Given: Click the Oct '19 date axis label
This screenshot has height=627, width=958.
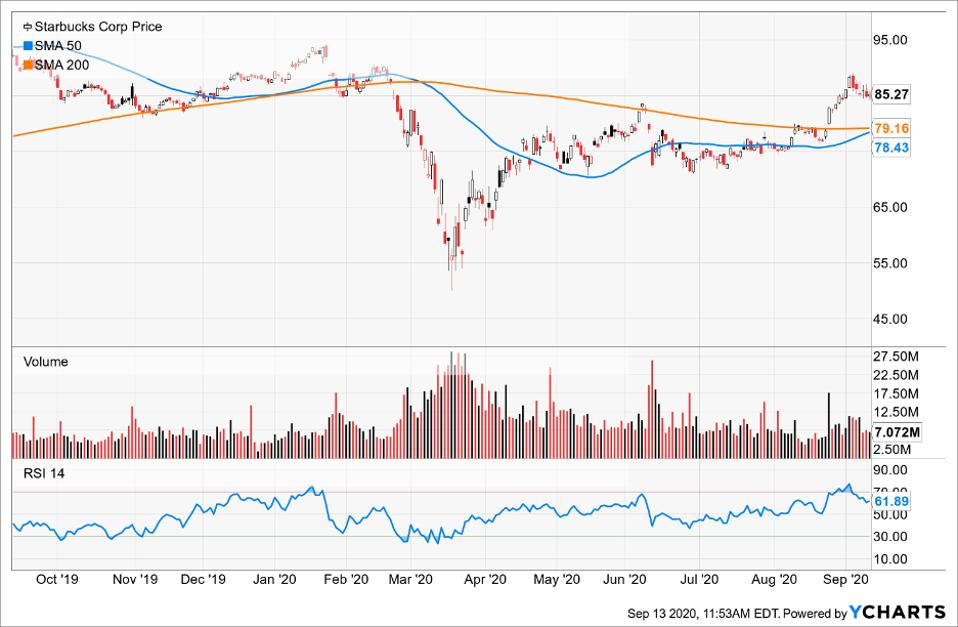Looking at the screenshot, I should 56,578.
